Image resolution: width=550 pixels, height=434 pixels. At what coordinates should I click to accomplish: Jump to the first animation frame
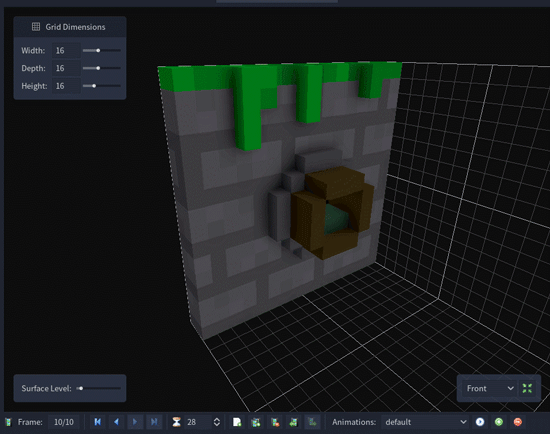[x=98, y=422]
